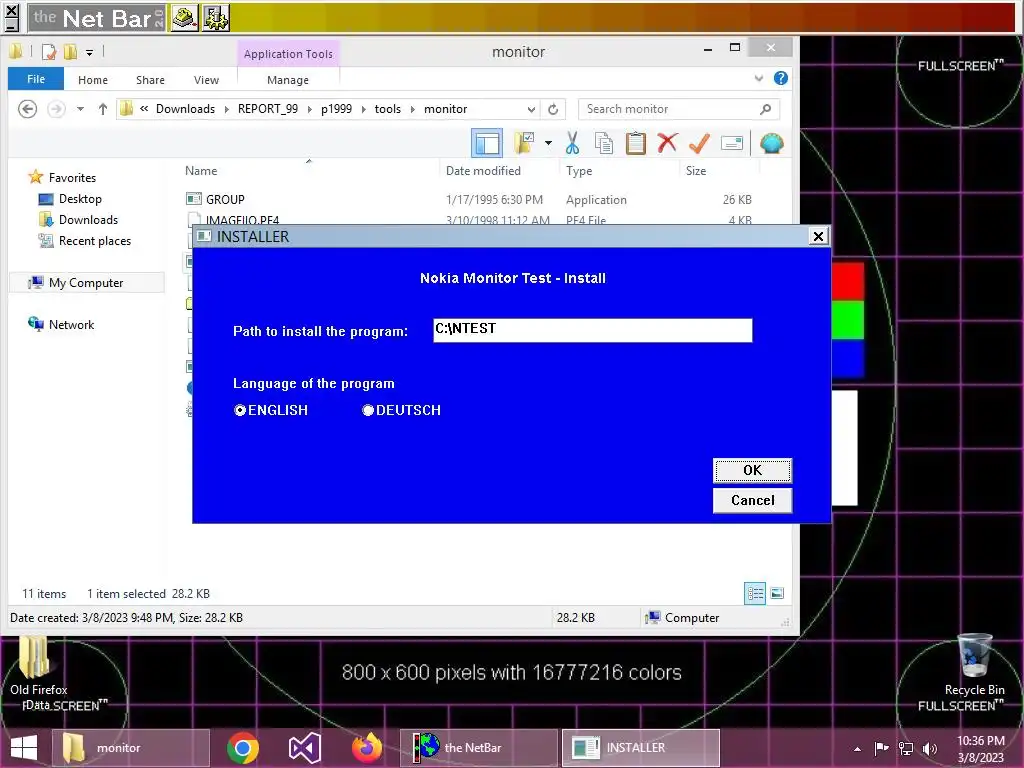Toggle the navigation pane toolbar icon
The height and width of the screenshot is (768, 1024).
coord(487,143)
